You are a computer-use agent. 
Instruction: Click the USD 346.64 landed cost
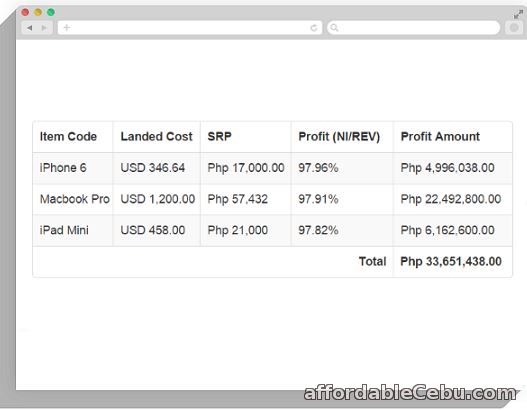tap(153, 168)
